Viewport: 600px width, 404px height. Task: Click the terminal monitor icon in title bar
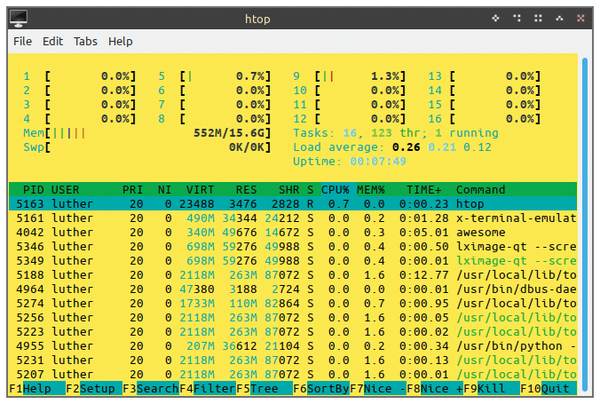(x=18, y=18)
